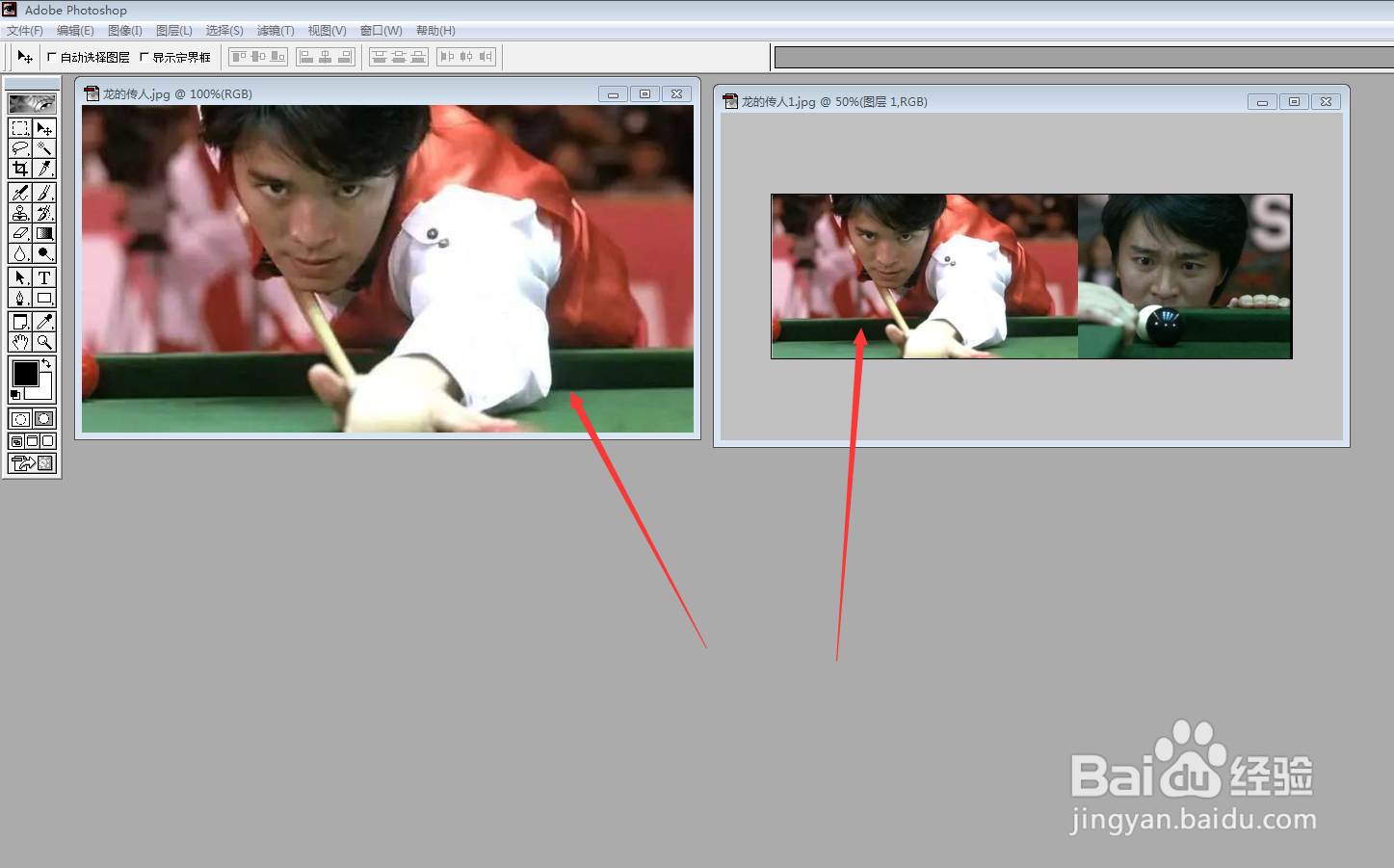Open the white background color swatch
This screenshot has height=868, width=1394.
(45, 390)
